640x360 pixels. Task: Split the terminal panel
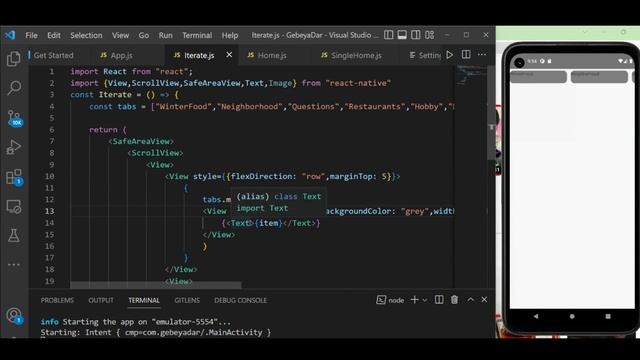439,300
